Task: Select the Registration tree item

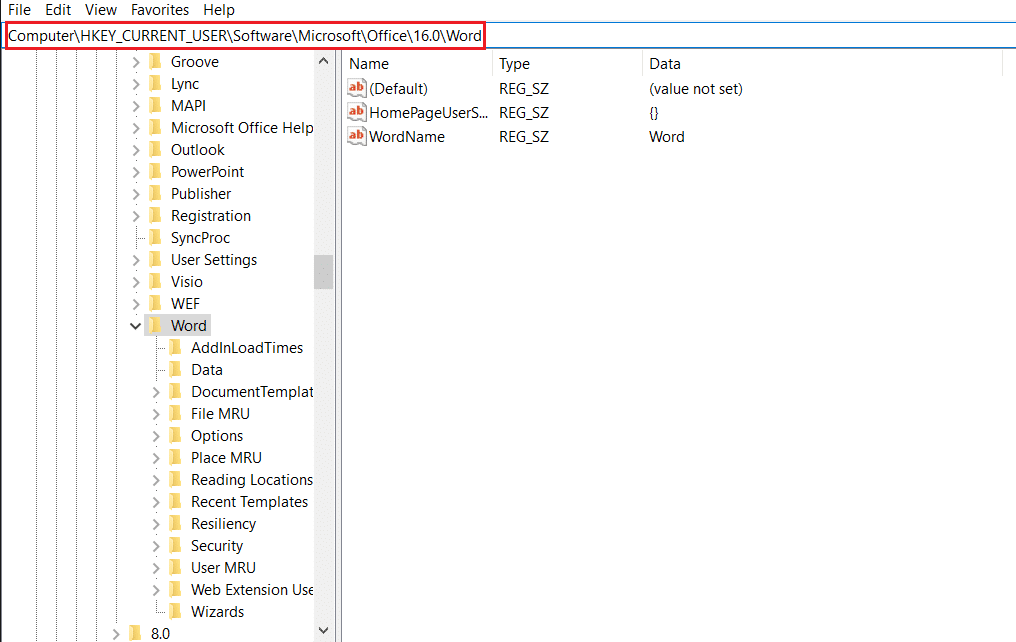Action: point(211,216)
